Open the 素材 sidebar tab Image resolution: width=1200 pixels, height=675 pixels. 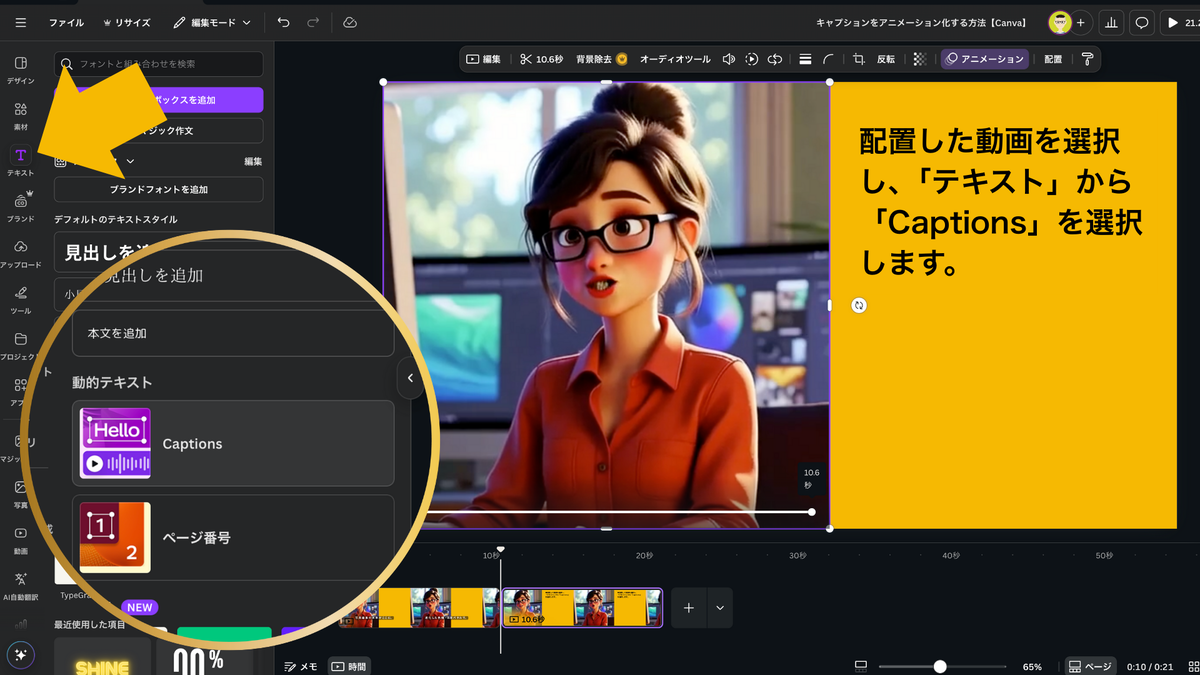pyautogui.click(x=21, y=116)
